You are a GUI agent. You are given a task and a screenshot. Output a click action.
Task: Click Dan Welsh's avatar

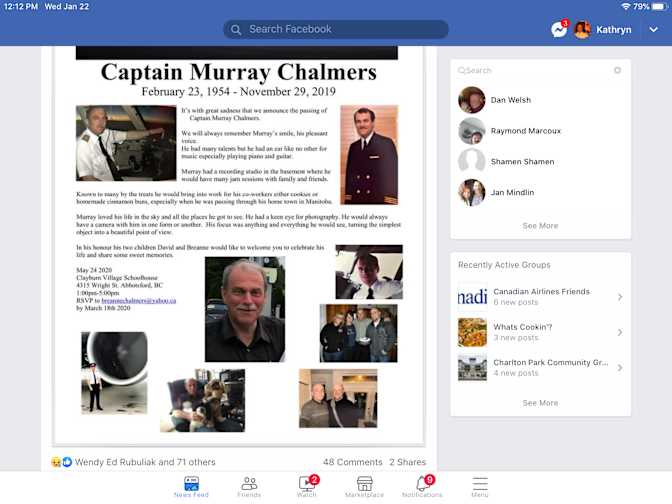[471, 100]
